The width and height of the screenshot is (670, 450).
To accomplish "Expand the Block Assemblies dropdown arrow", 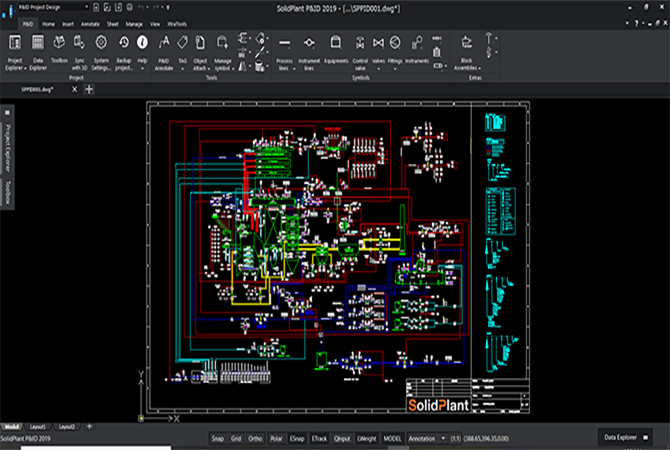I will [x=479, y=68].
